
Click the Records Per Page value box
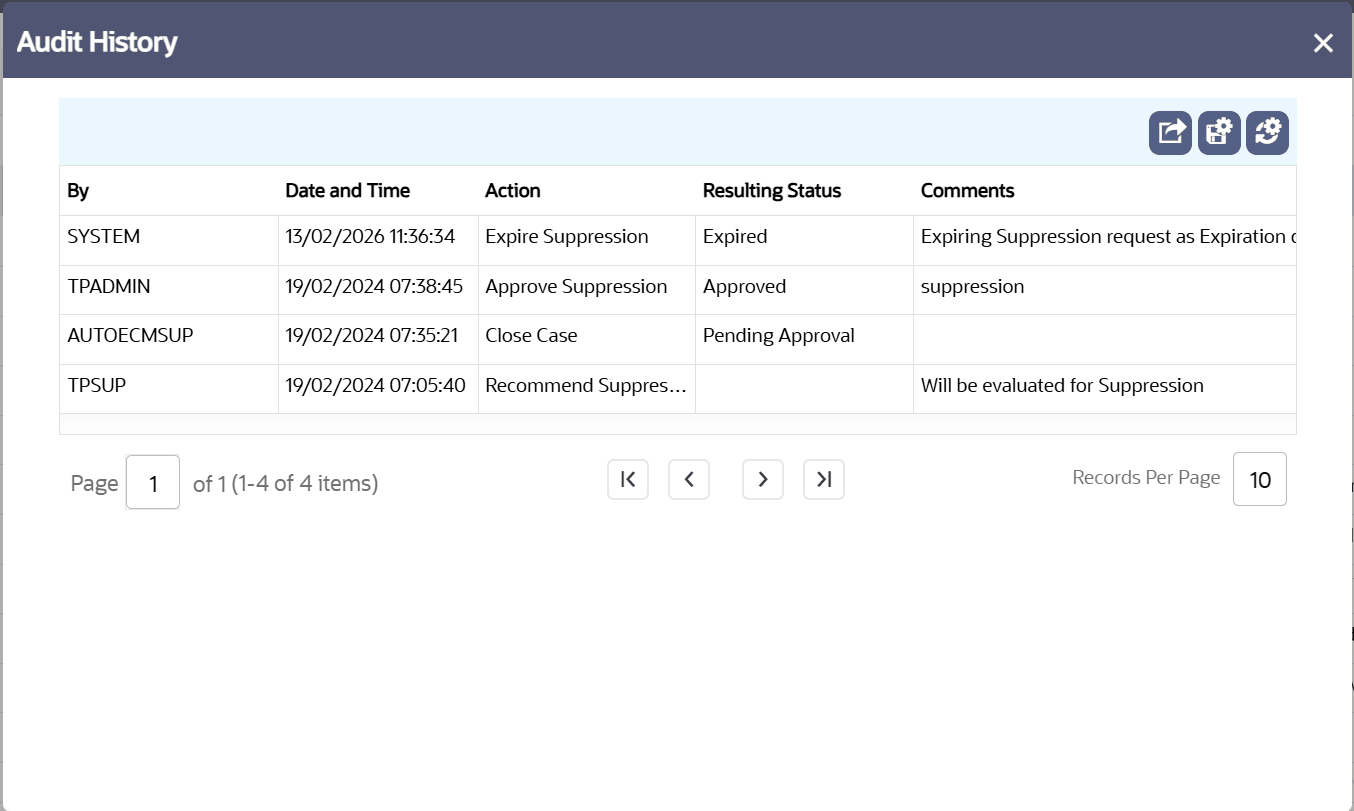pyautogui.click(x=1259, y=479)
